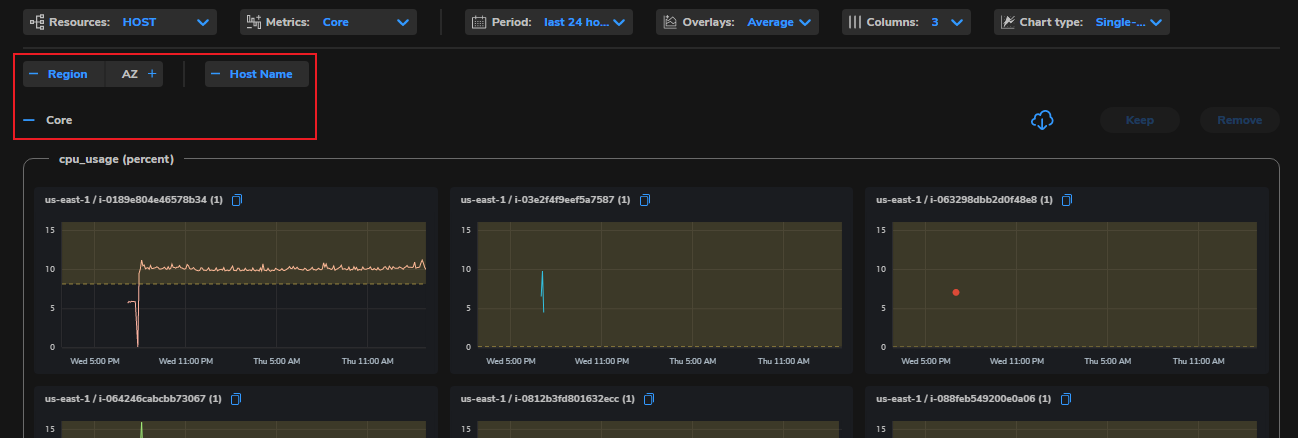1298x438 pixels.
Task: Remove Region grouping with minus icon
Action: click(x=33, y=74)
